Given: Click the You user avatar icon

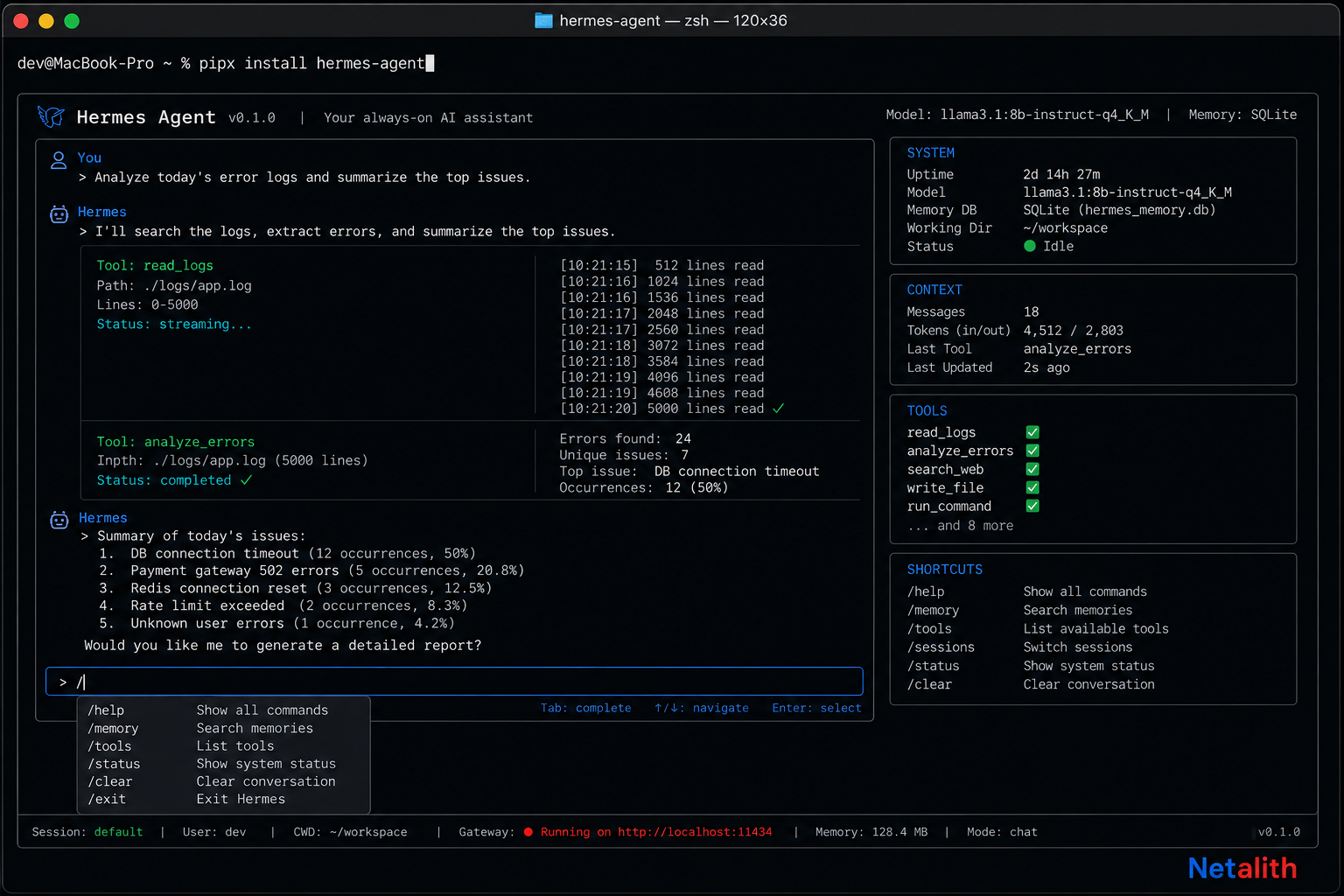Looking at the screenshot, I should click(x=59, y=160).
